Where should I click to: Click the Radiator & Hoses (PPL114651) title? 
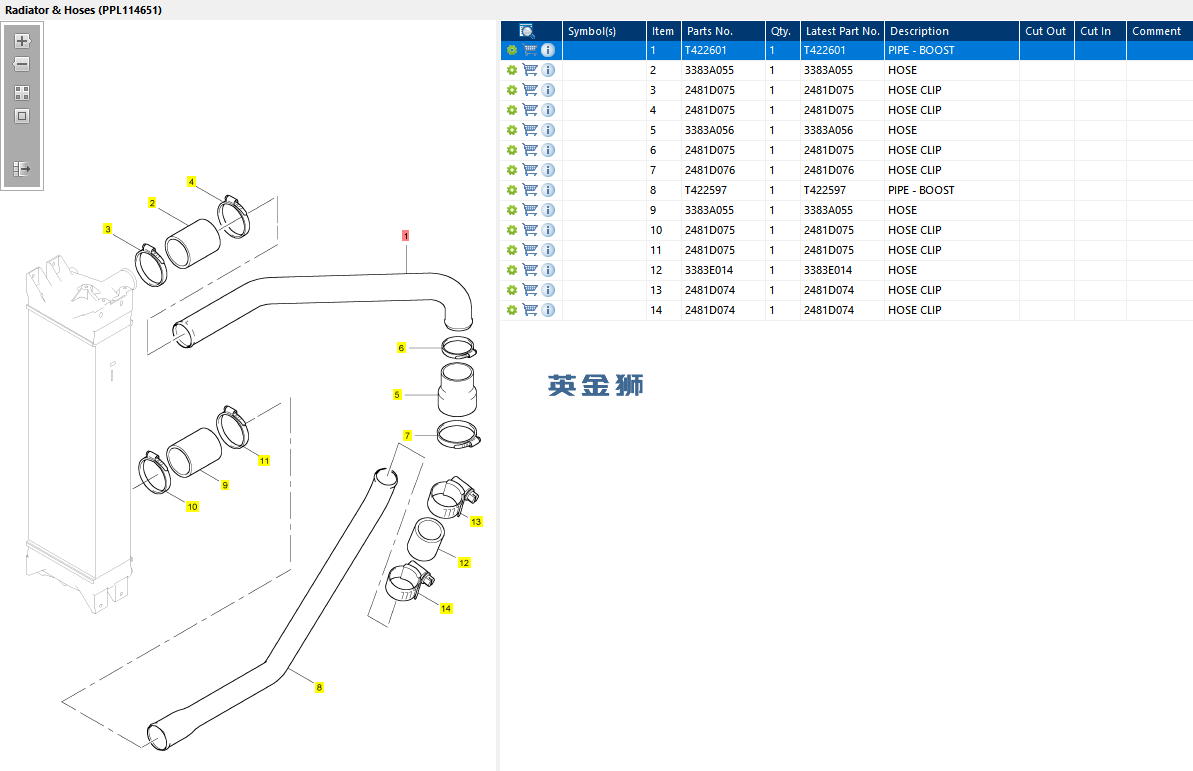[x=83, y=10]
